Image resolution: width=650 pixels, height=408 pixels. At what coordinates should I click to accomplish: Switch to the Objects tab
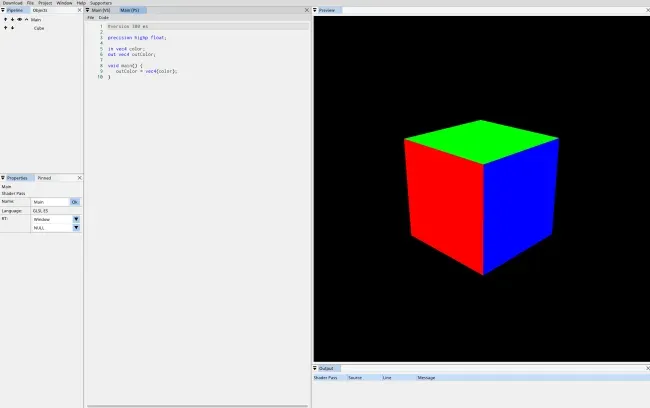(x=40, y=10)
